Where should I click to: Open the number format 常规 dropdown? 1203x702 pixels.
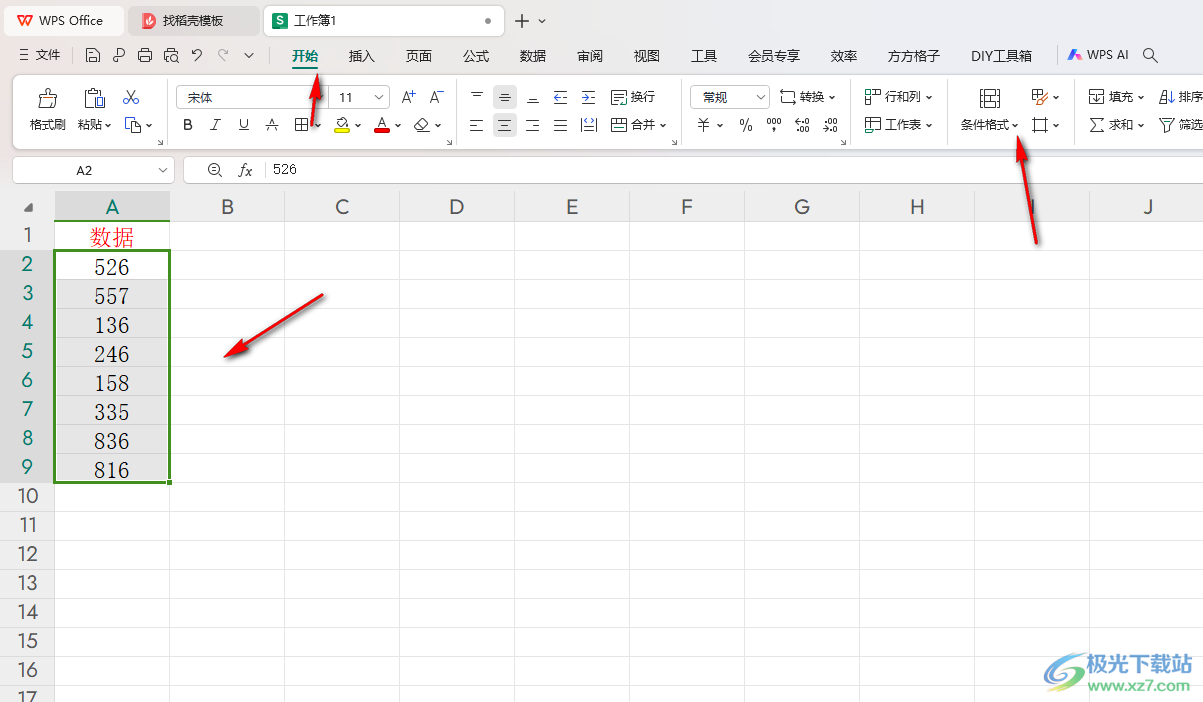(760, 97)
